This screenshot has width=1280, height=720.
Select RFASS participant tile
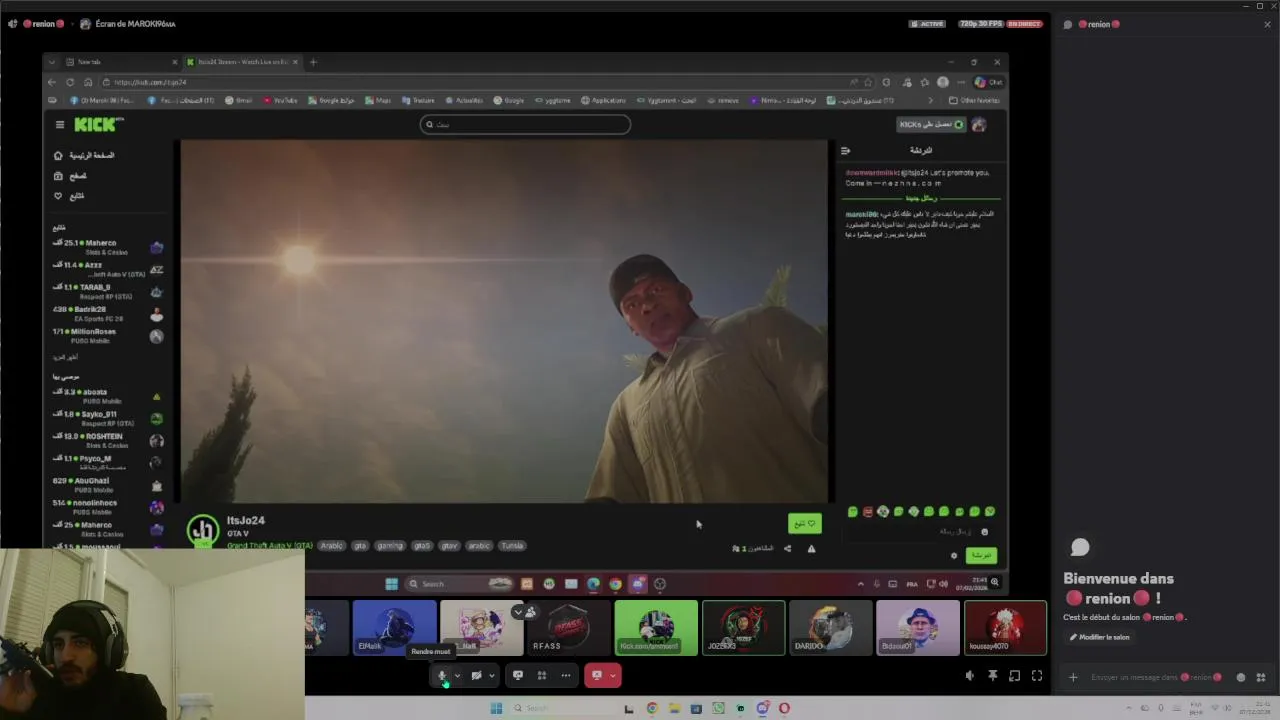click(568, 627)
